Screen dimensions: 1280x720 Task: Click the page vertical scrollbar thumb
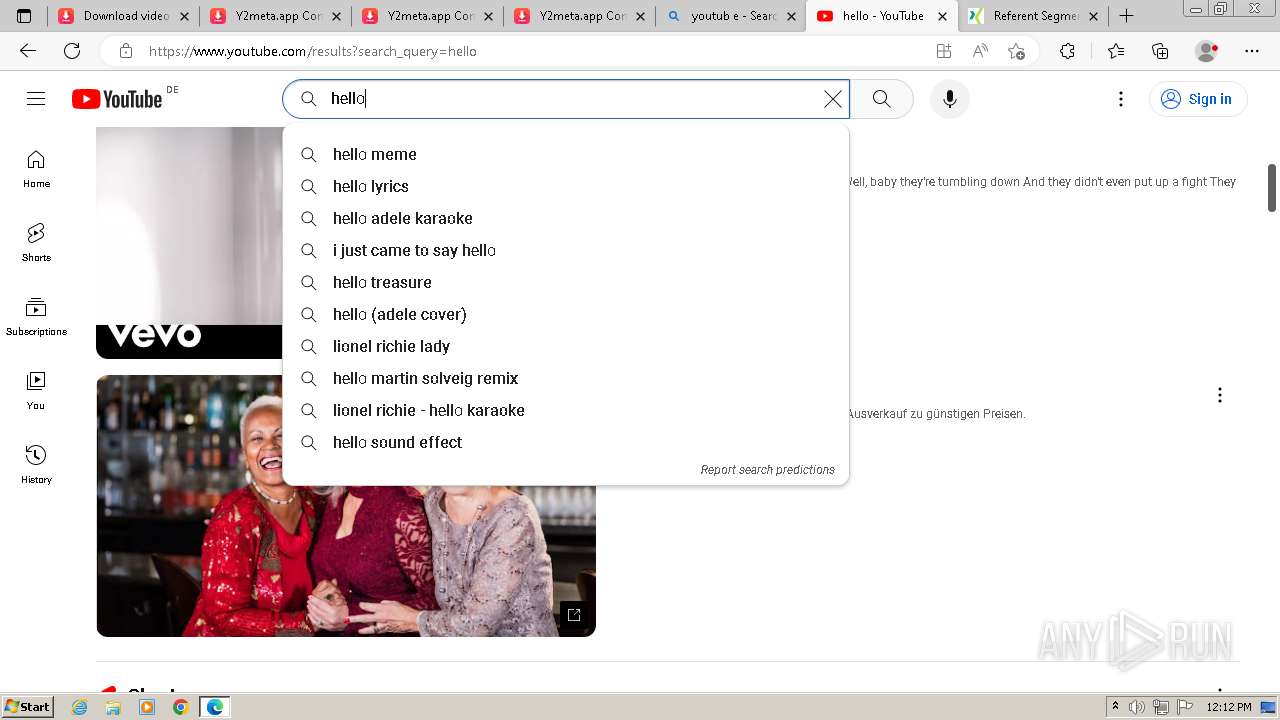(1272, 188)
